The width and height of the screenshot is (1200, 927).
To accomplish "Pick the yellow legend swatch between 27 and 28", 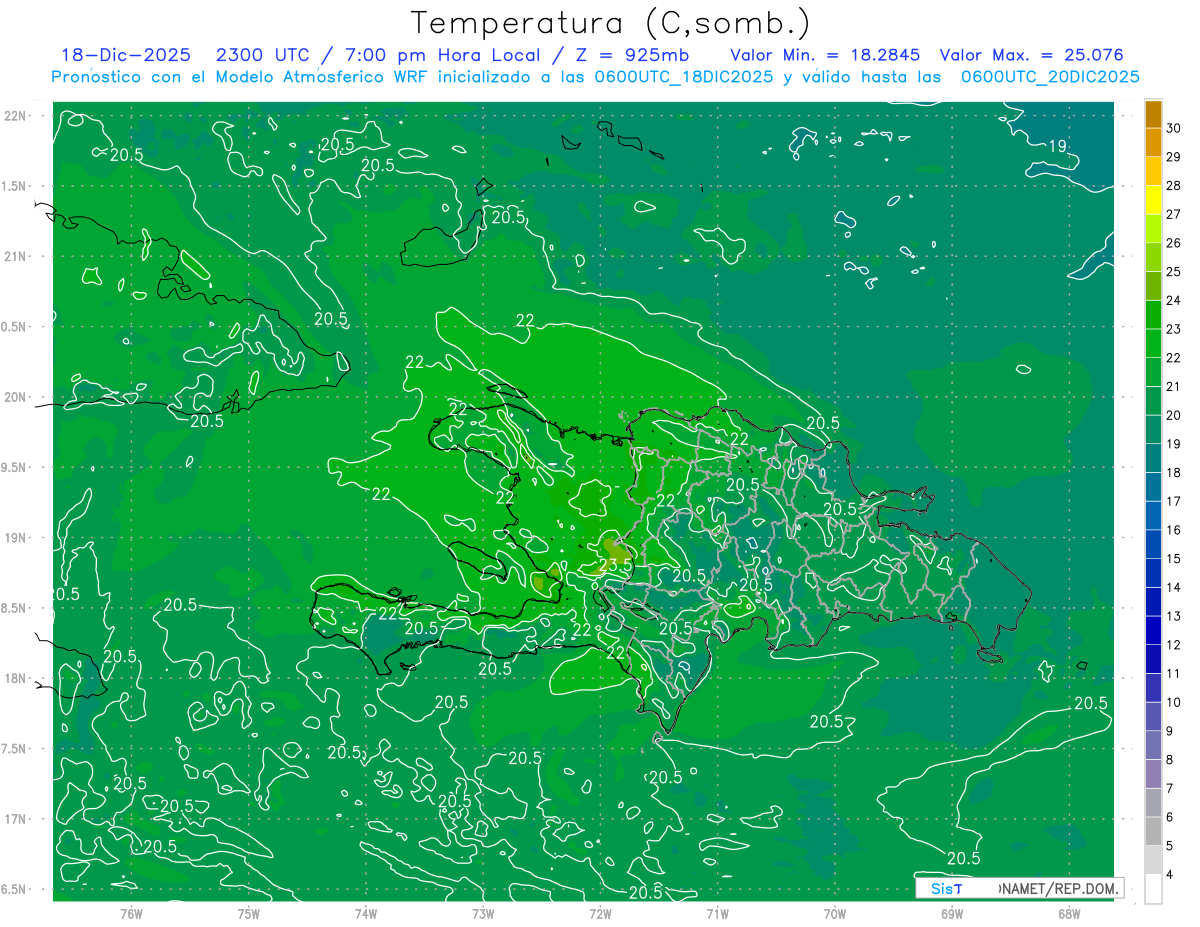I will pos(1153,199).
